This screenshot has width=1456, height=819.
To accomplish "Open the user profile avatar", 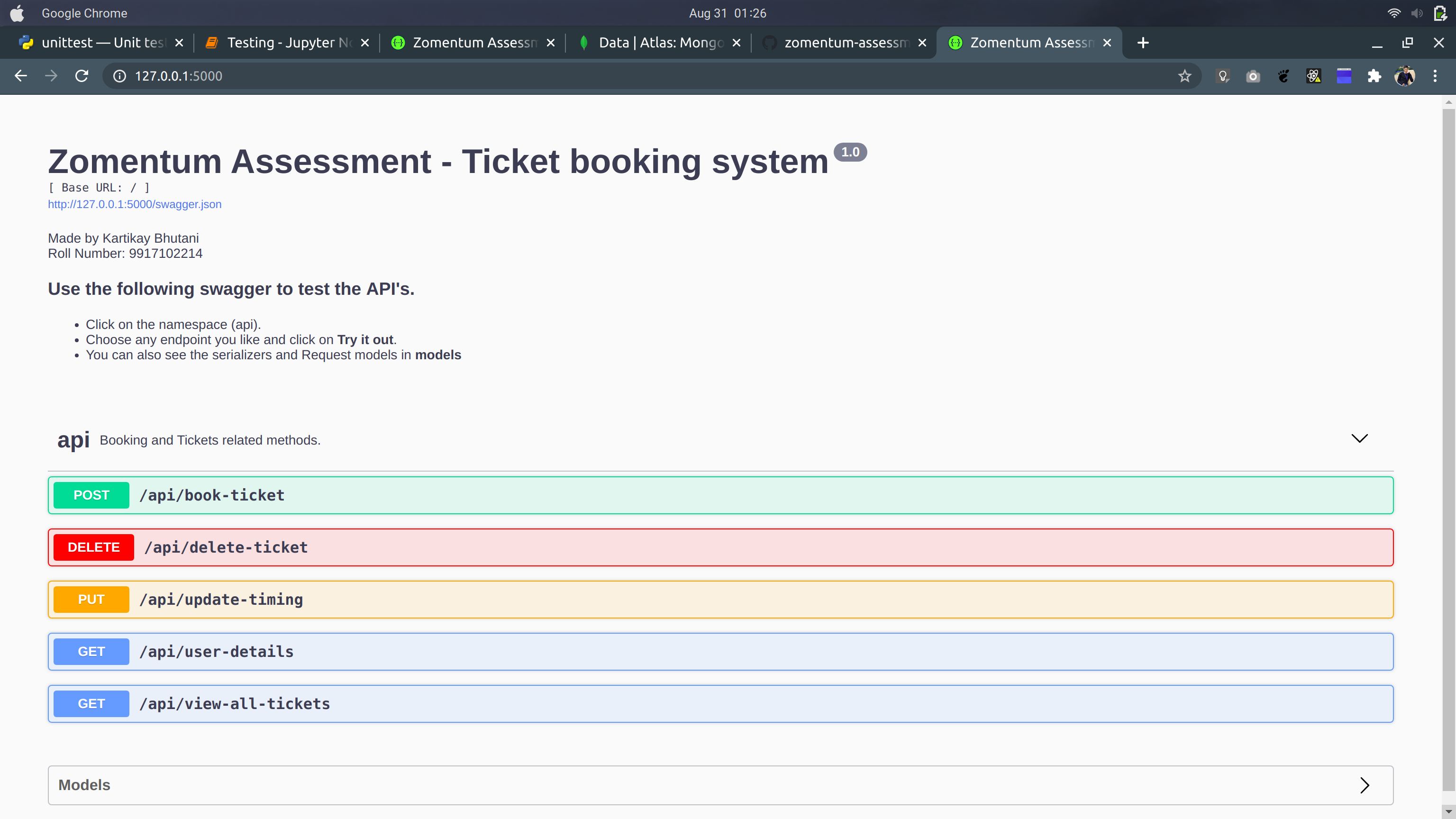I will click(x=1404, y=76).
